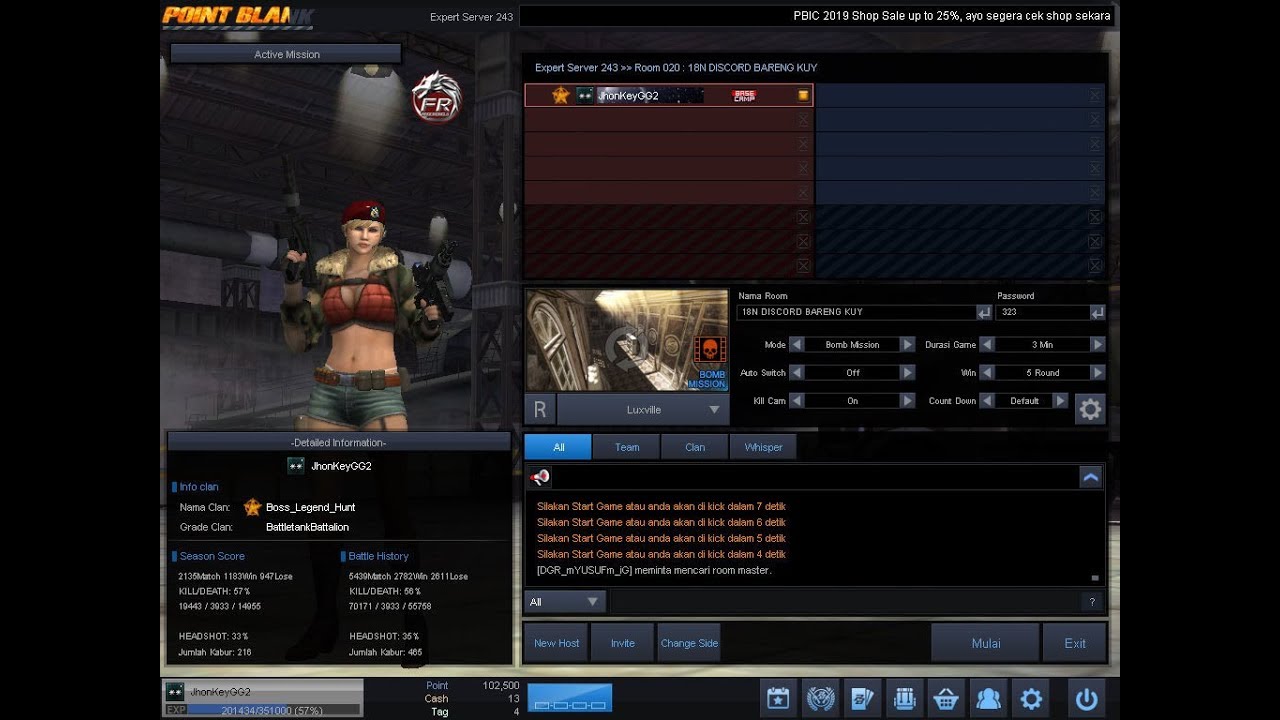Open the inventory backpack icon
This screenshot has height=720, width=1280.
coord(905,698)
